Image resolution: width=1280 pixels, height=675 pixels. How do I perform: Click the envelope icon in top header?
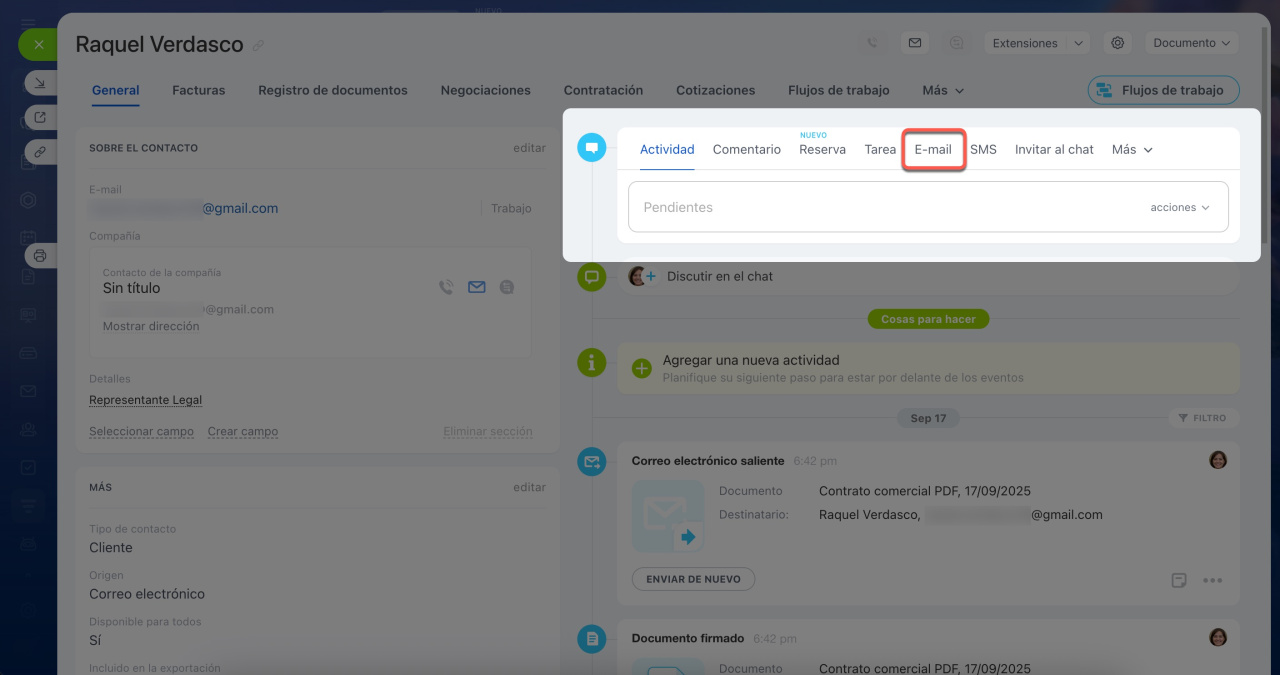[914, 43]
